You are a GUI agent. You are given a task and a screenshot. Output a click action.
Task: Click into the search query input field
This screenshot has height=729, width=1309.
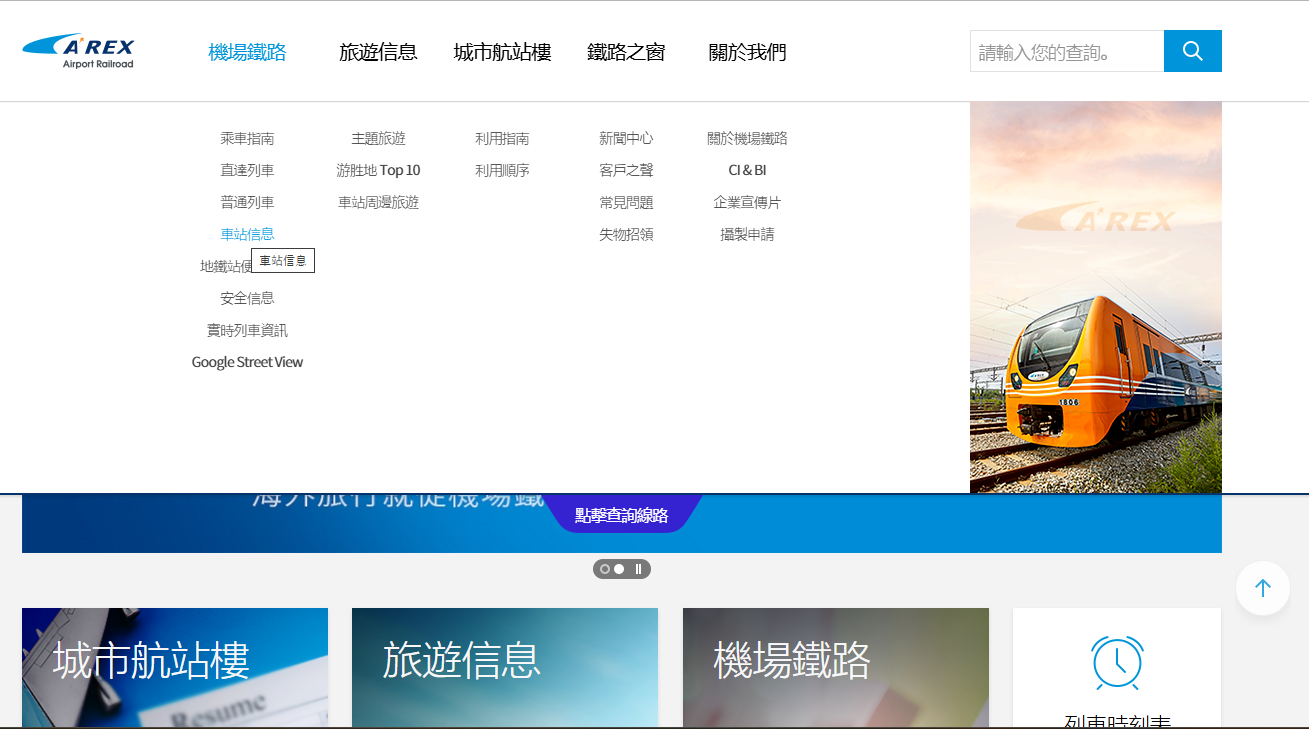[x=1067, y=51]
